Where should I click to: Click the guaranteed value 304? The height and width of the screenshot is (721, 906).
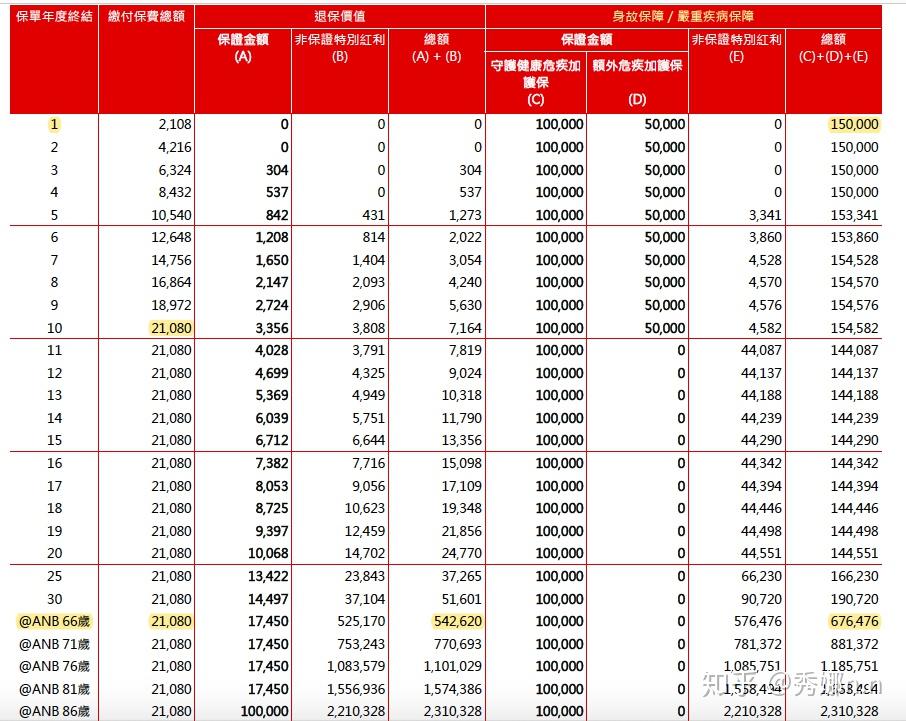coord(277,170)
